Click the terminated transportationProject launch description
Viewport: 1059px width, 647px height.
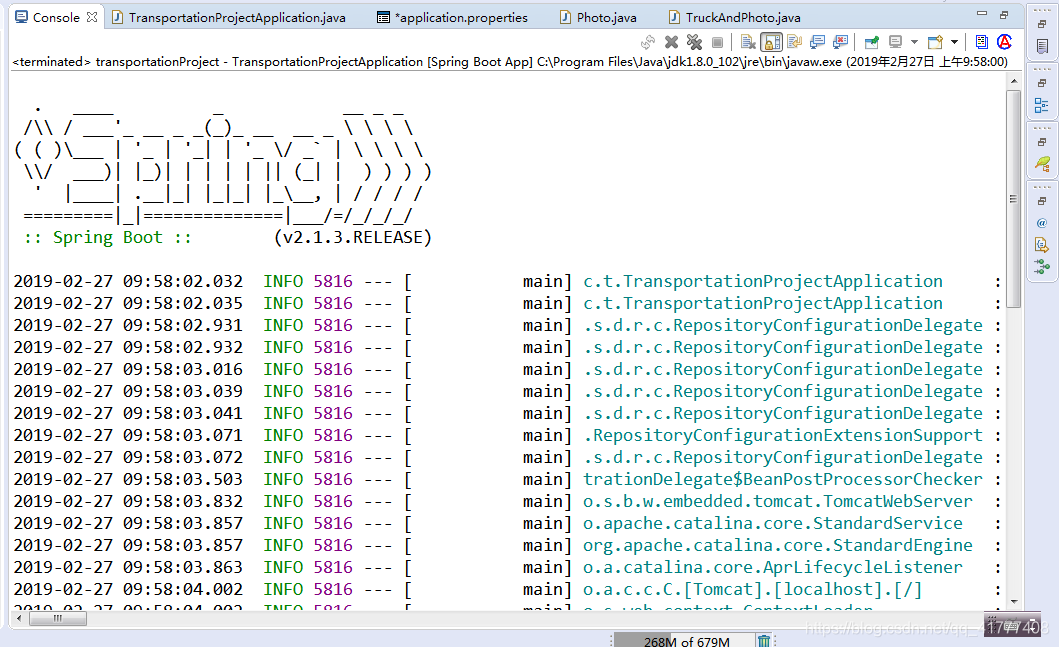tap(510, 61)
